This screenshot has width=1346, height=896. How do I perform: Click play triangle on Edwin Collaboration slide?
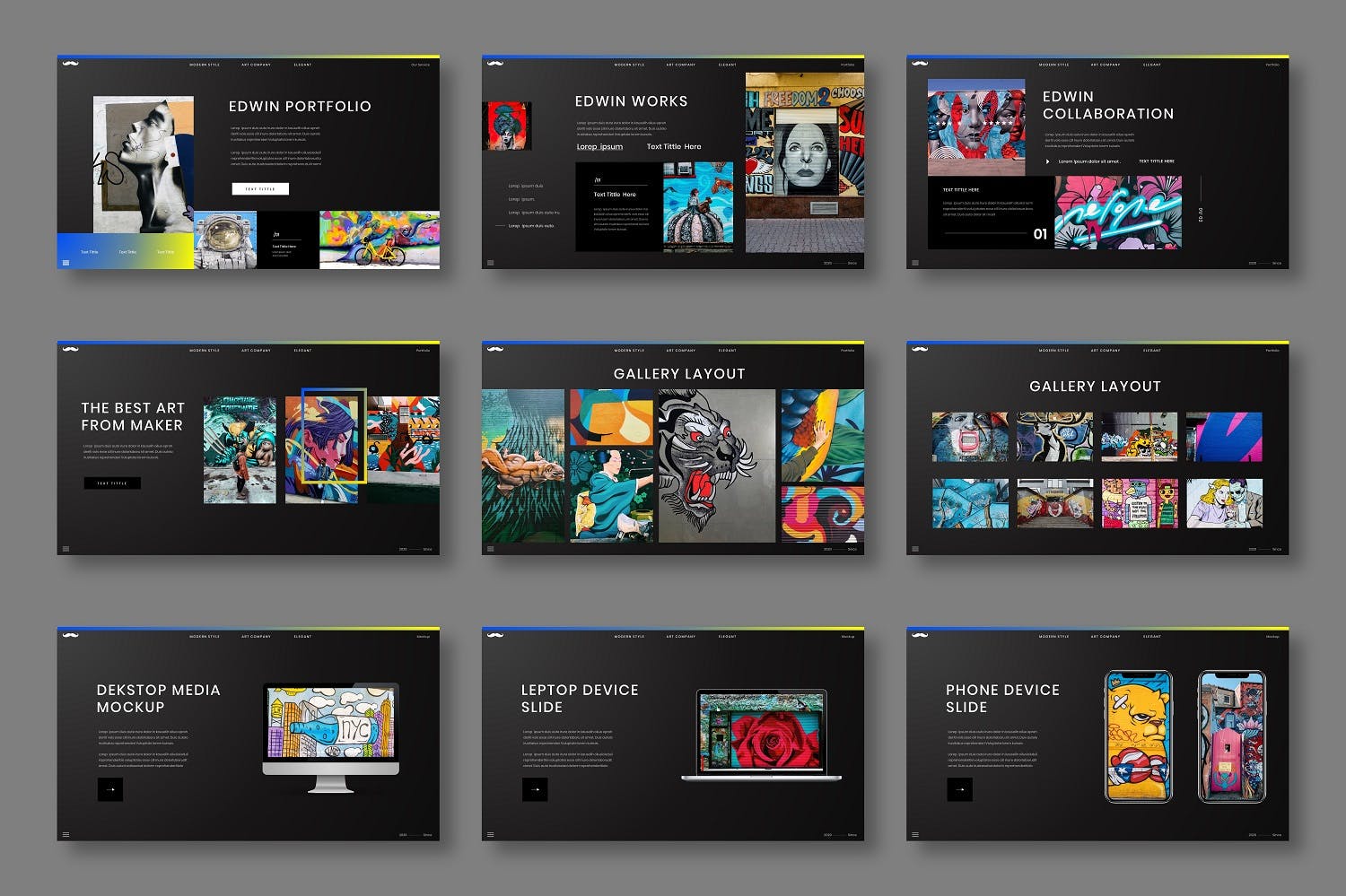(1047, 161)
